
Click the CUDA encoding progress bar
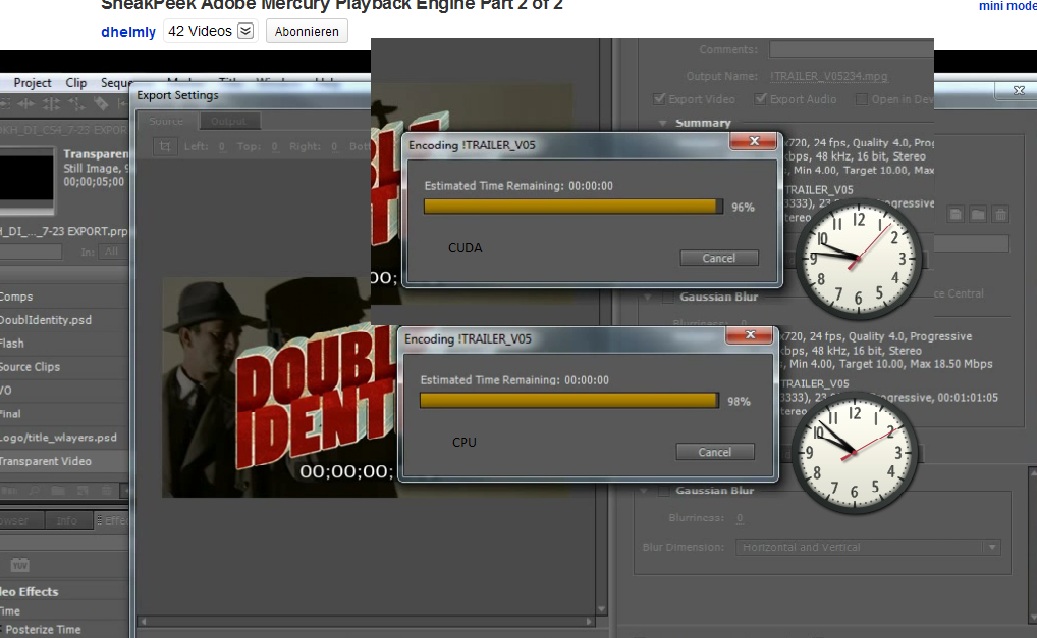click(573, 206)
